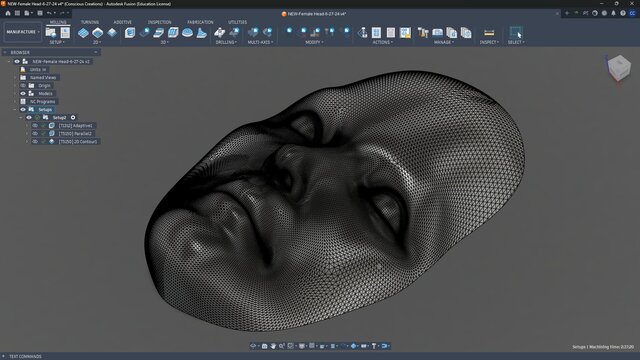This screenshot has height=360, width=640.
Task: Click the first Multi-Axis toolpath icon
Action: 253,32
